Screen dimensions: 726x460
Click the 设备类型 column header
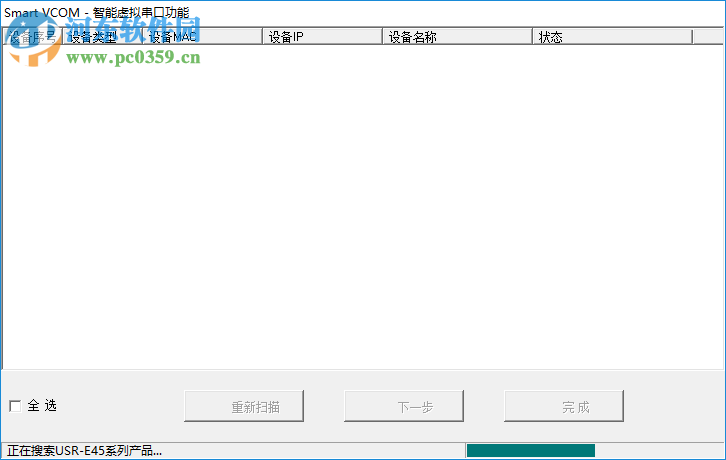[x=102, y=37]
